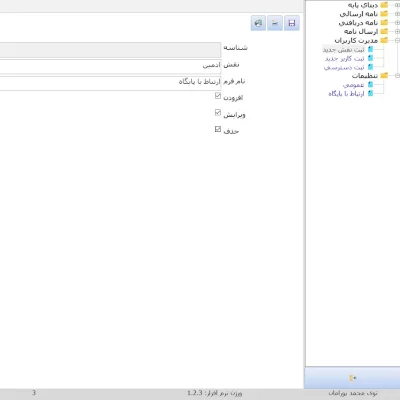Select the ثبت نقش جدید tree item

pos(343,49)
